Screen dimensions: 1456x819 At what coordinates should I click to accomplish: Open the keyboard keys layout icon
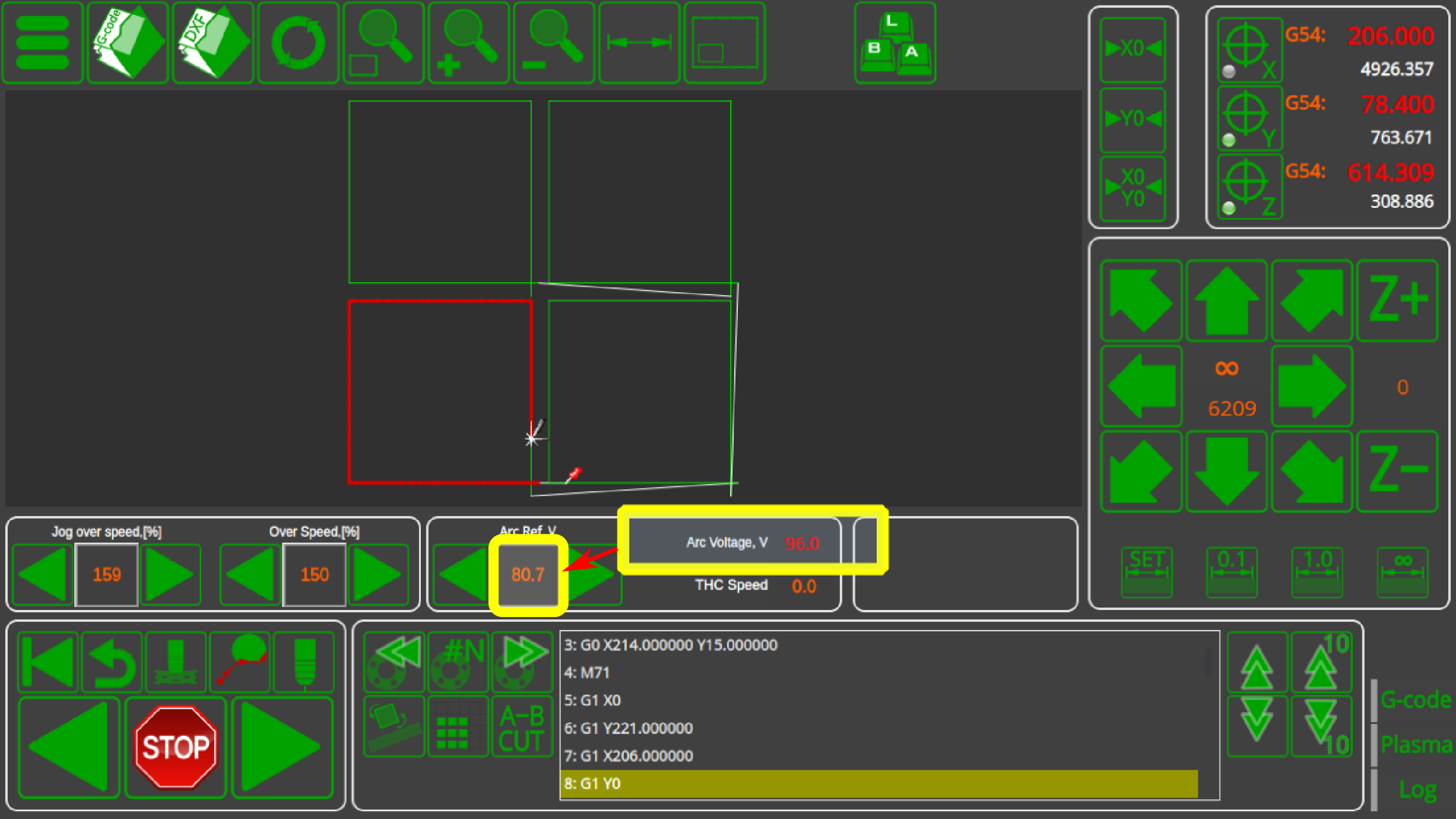(x=894, y=43)
